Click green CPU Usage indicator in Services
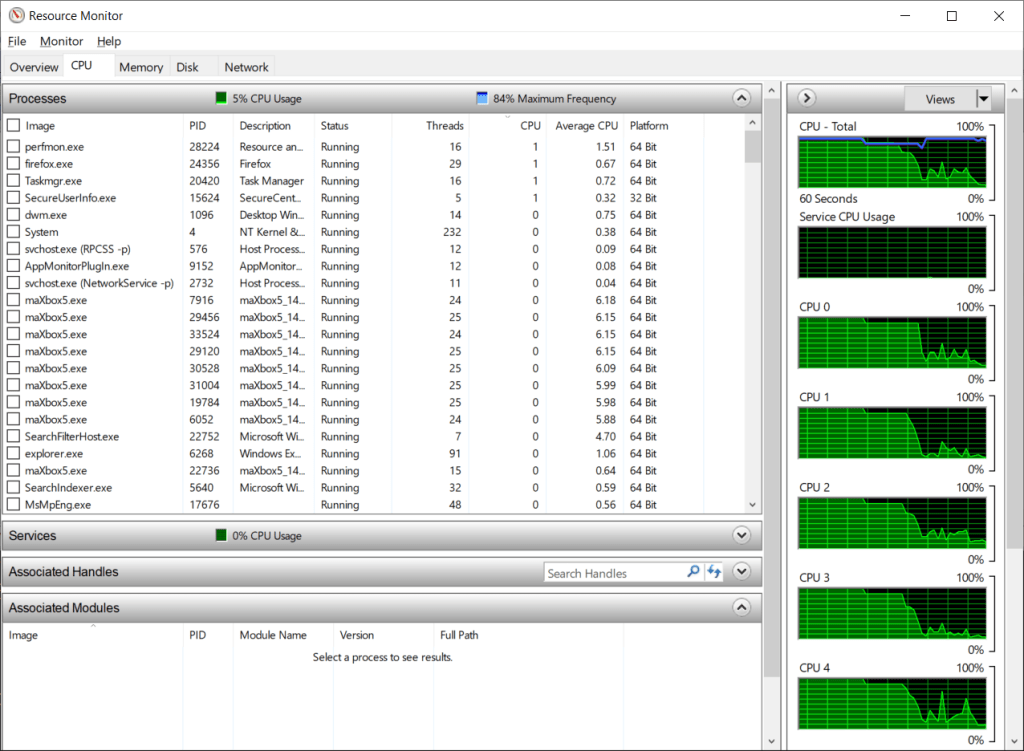 (221, 536)
